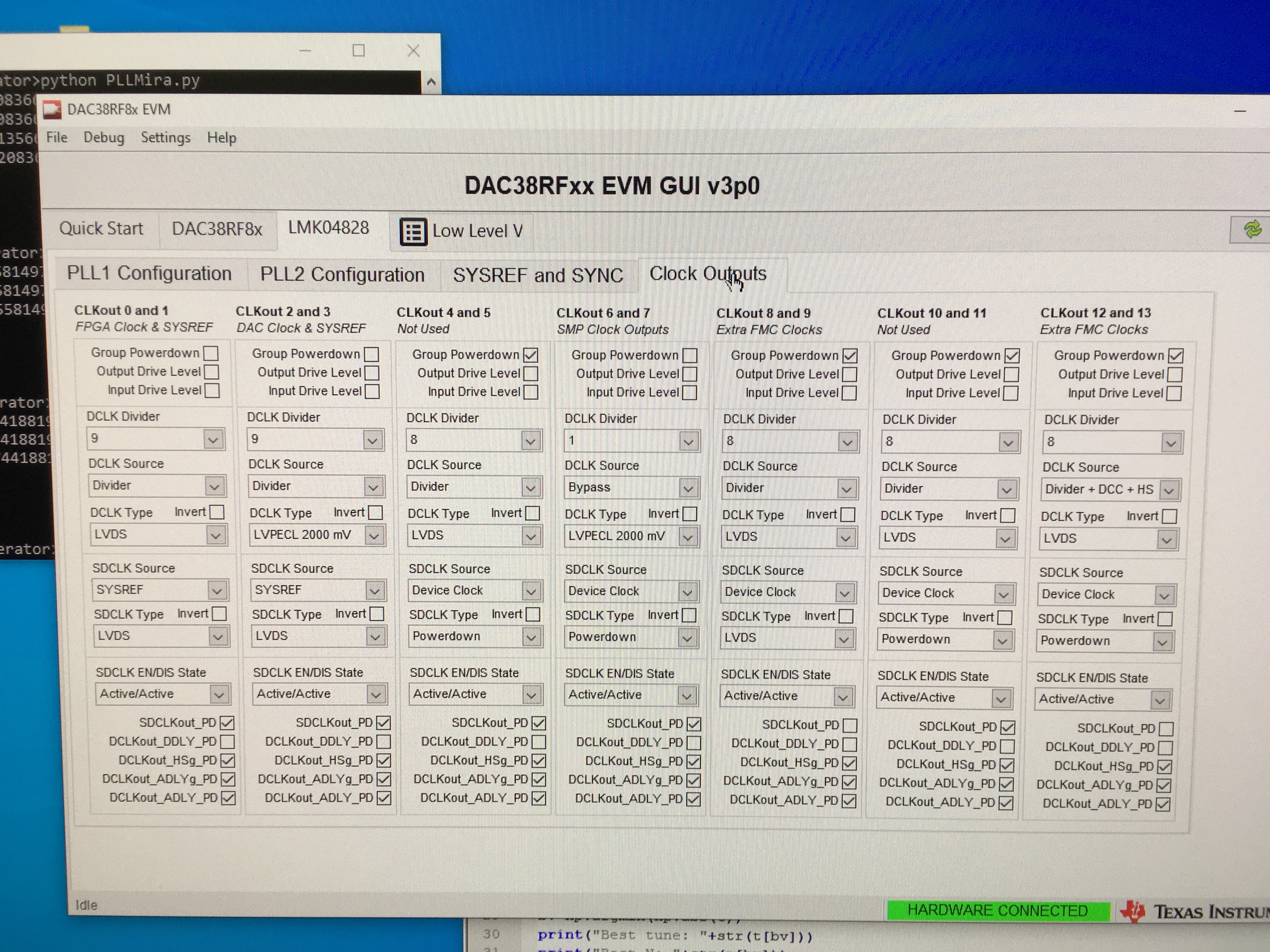1270x952 pixels.
Task: Toggle DCLKout_HSg_PD for CLKout 6 and 7
Action: click(694, 762)
